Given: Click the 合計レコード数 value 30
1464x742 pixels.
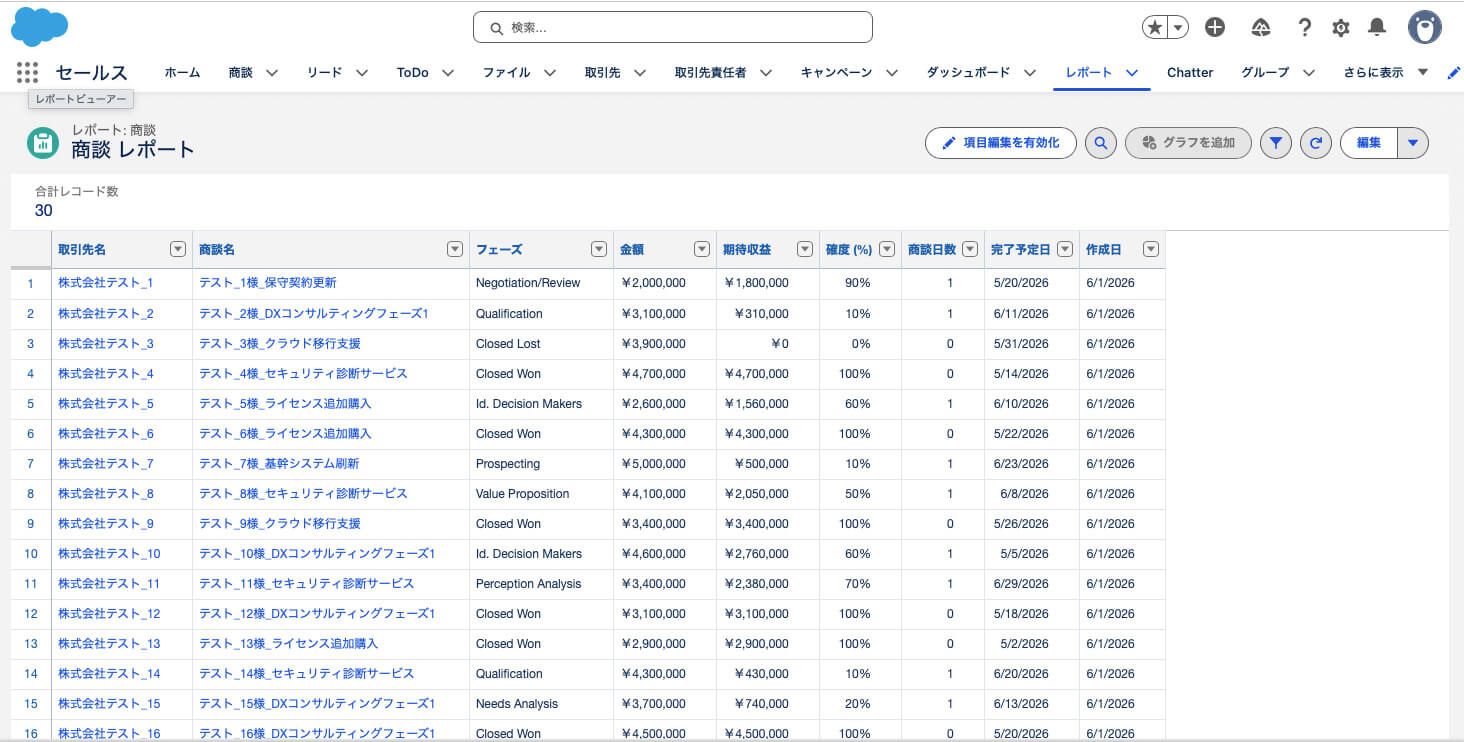Looking at the screenshot, I should point(44,211).
